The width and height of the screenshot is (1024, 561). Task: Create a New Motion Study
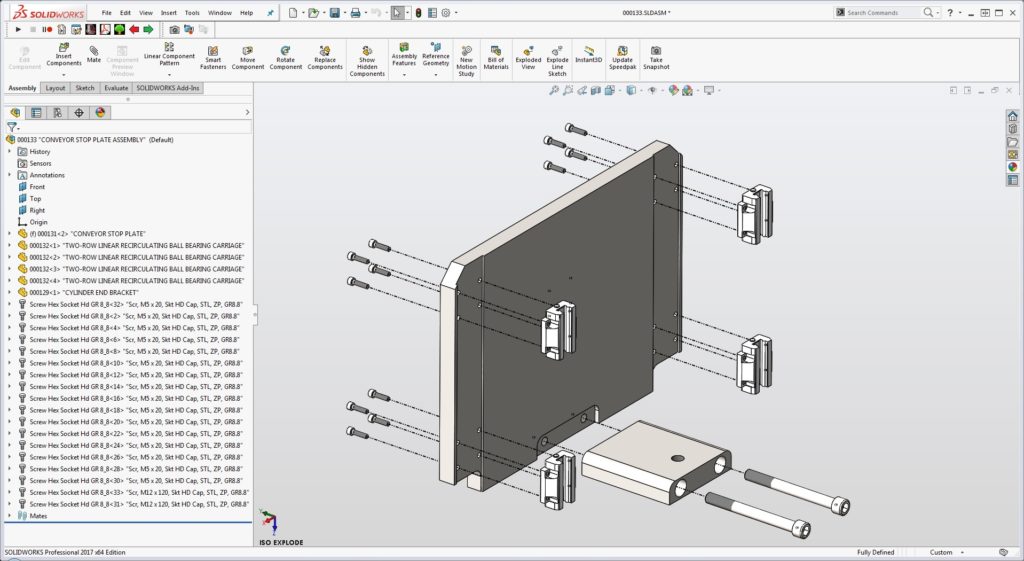[x=466, y=61]
